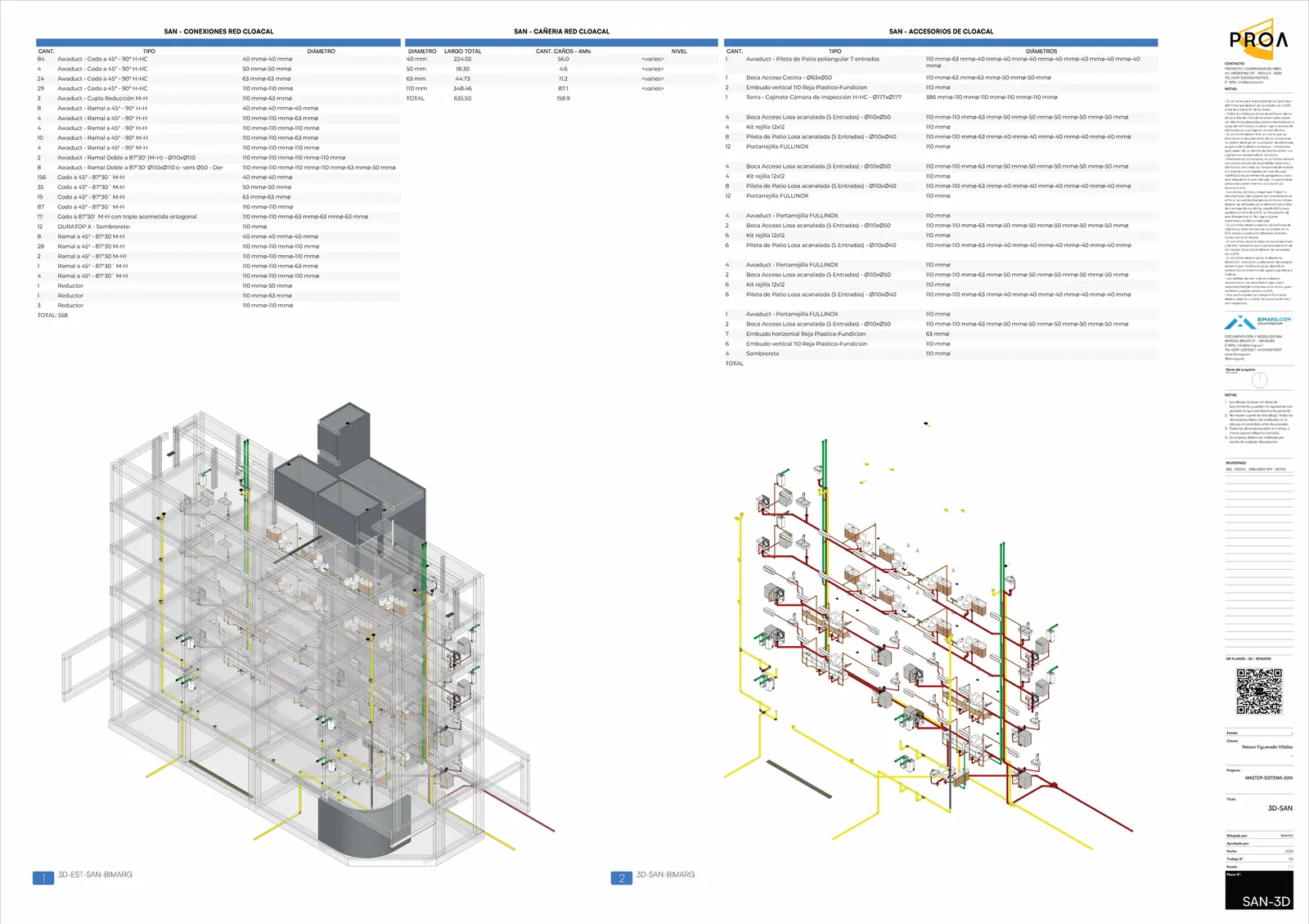Image resolution: width=1309 pixels, height=924 pixels.
Task: Click the BIMARG.COM logo
Action: [1258, 321]
